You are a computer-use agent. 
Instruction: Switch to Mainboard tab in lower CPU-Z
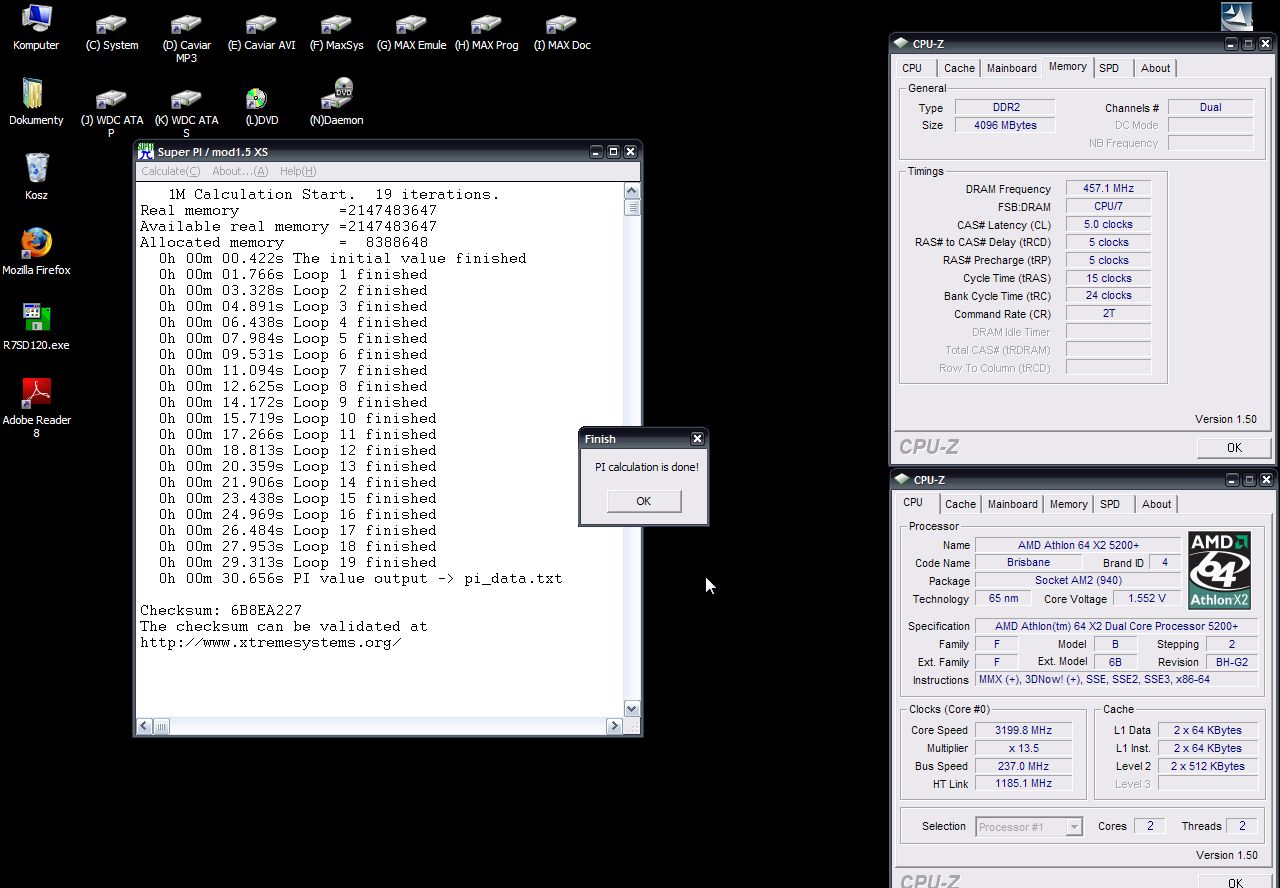(x=1012, y=504)
